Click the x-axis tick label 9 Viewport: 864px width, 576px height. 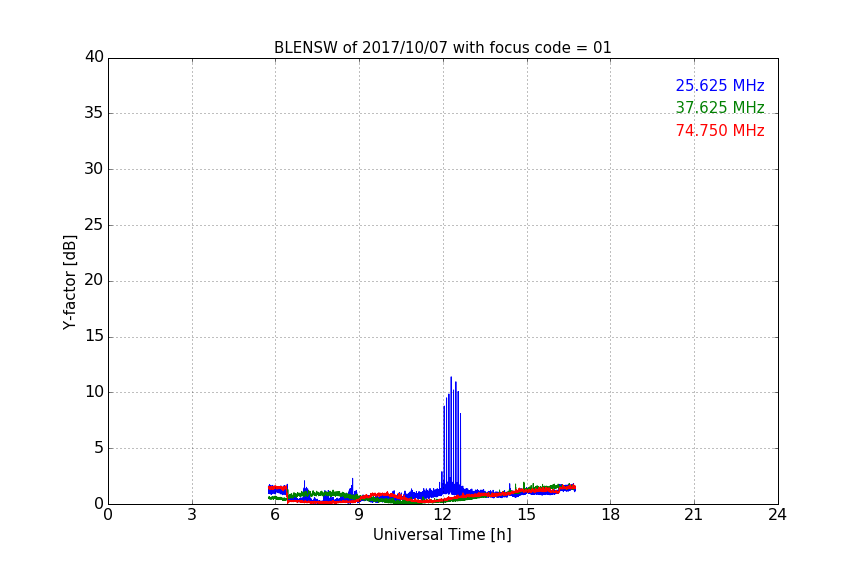(x=359, y=515)
